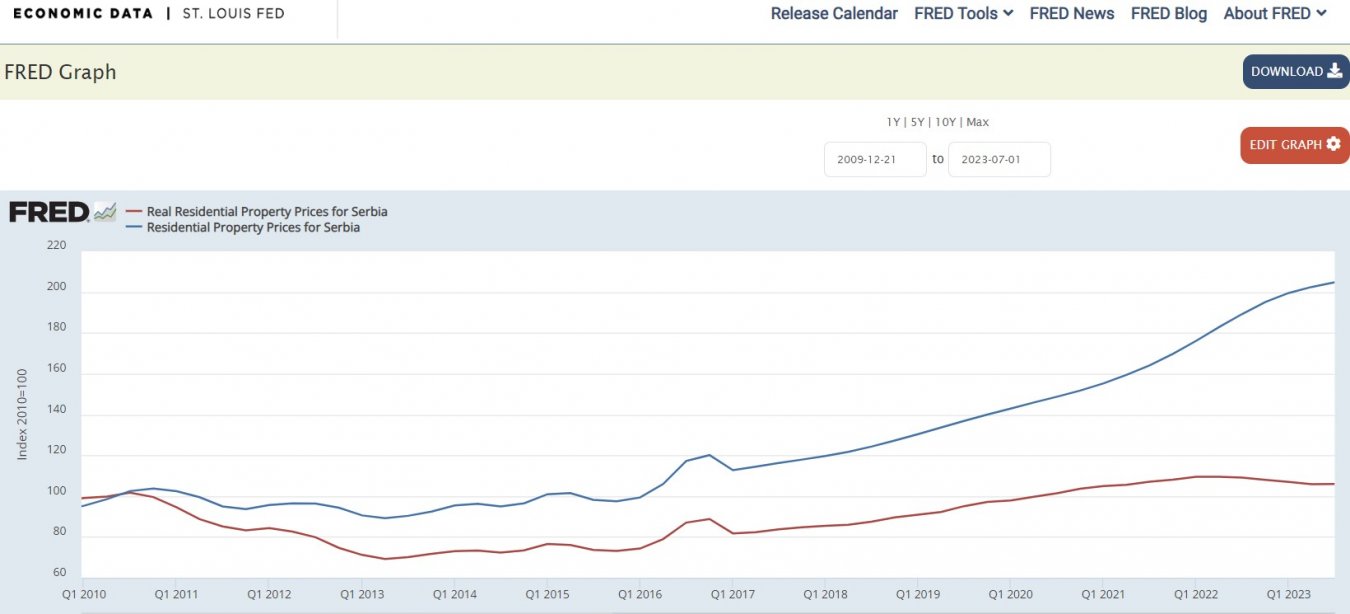The width and height of the screenshot is (1350, 614).
Task: Choose the 10Y time range
Action: click(x=944, y=122)
